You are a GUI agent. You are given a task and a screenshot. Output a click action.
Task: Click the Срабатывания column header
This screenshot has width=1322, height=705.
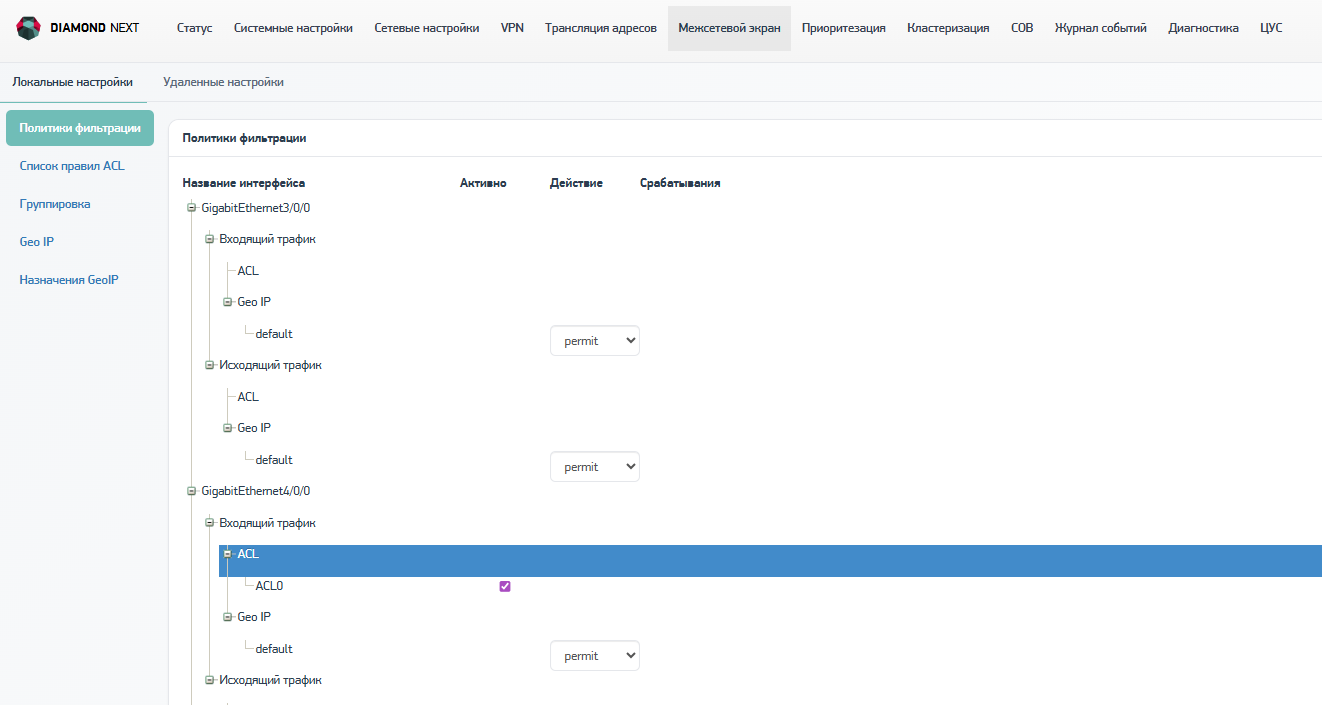(x=680, y=183)
